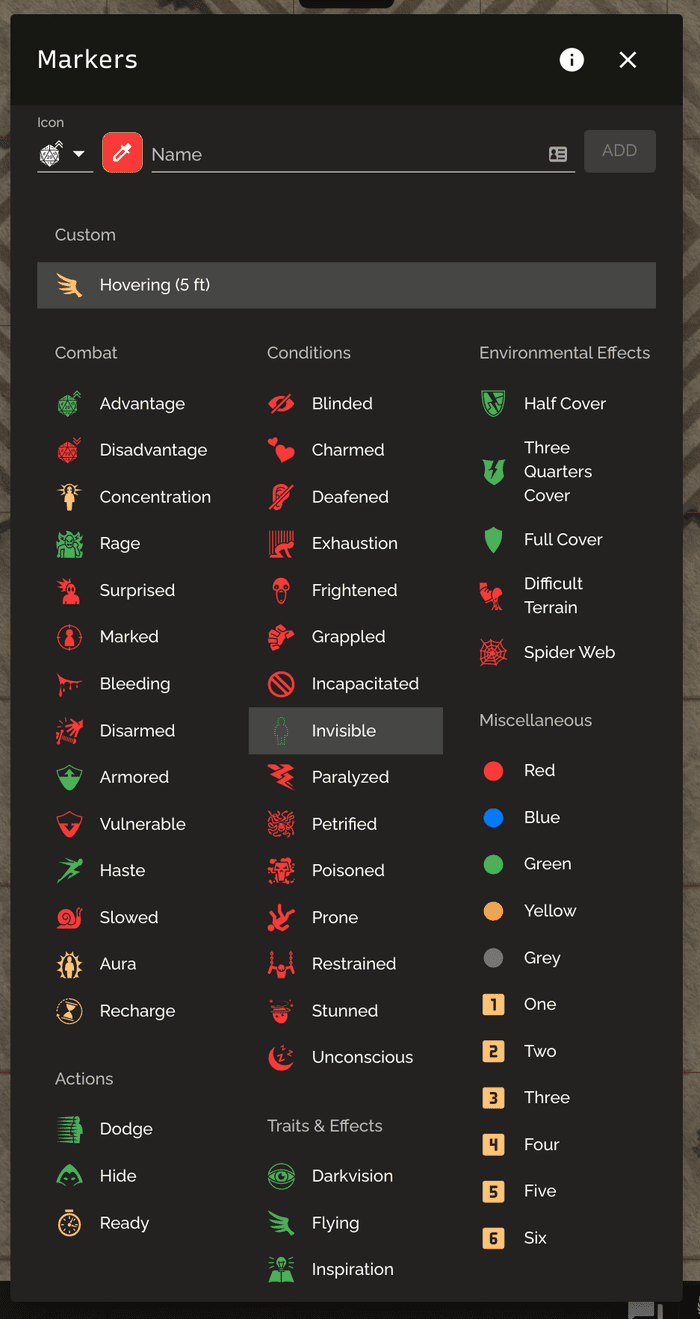This screenshot has height=1319, width=700.
Task: Open the Icon dice dropdown arrow
Action: click(79, 155)
